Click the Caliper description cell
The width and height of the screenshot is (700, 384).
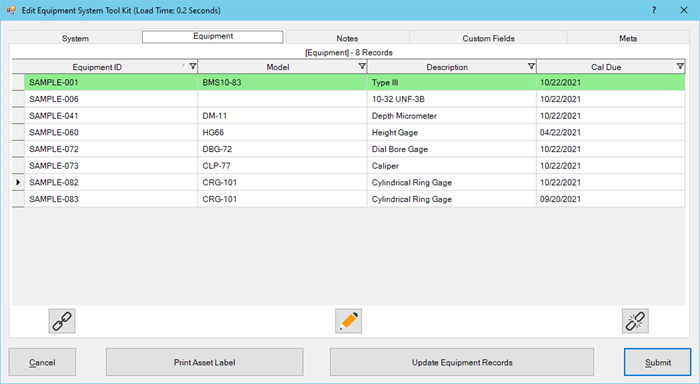tap(451, 166)
